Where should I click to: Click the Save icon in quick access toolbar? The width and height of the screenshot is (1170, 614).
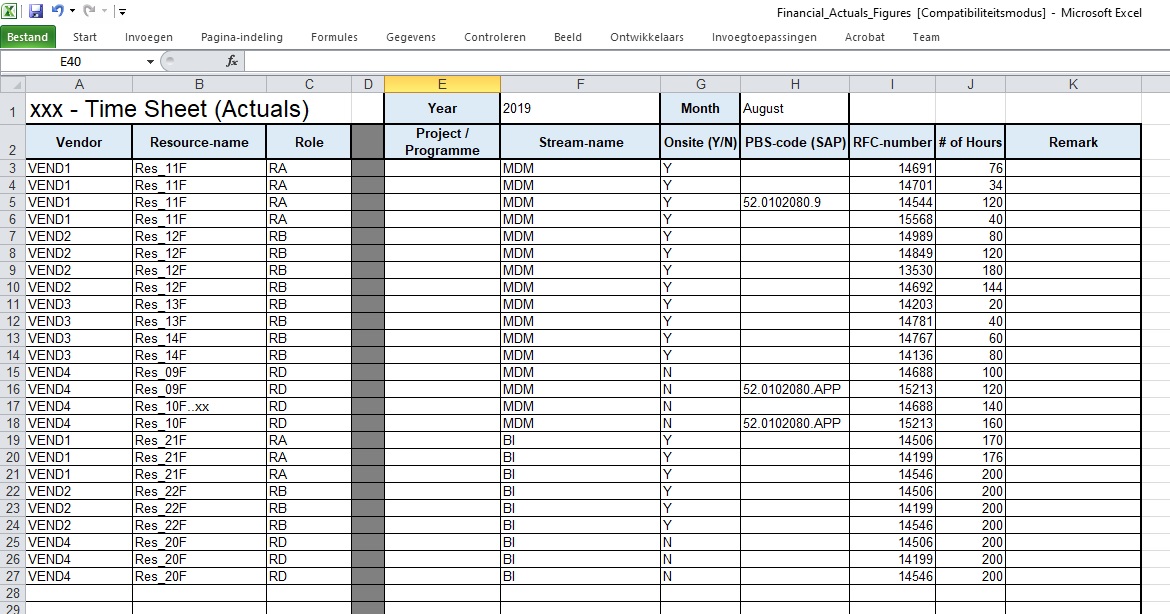[x=36, y=11]
